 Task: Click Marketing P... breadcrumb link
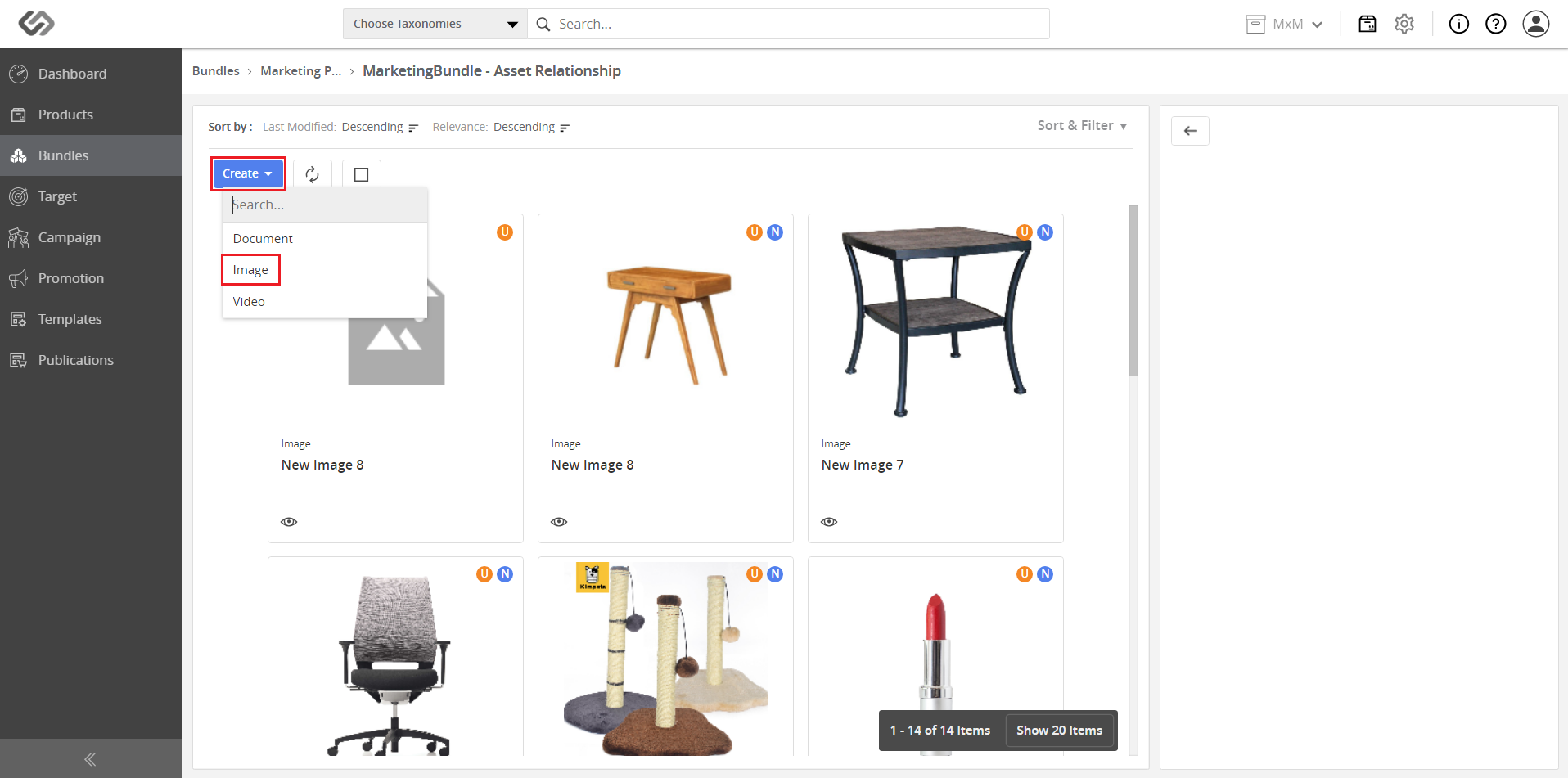tap(301, 71)
